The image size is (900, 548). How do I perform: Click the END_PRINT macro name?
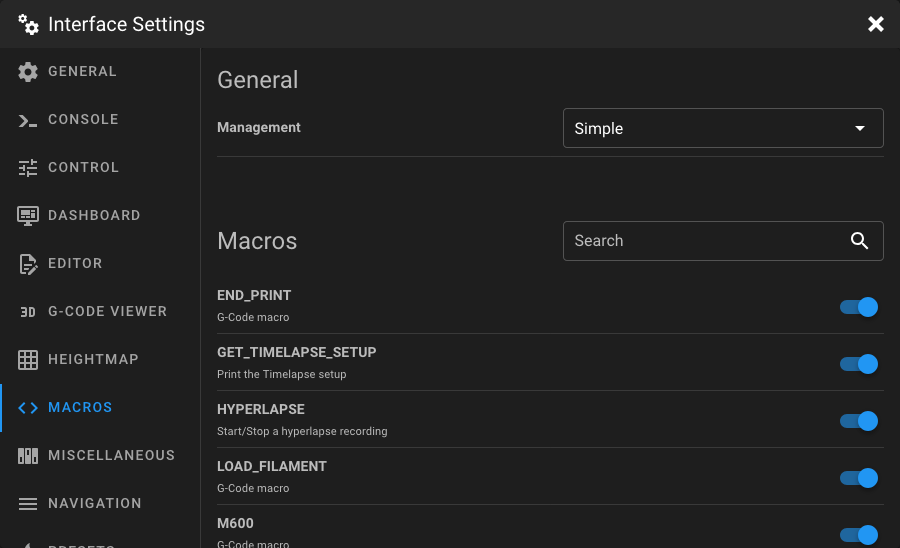point(254,296)
